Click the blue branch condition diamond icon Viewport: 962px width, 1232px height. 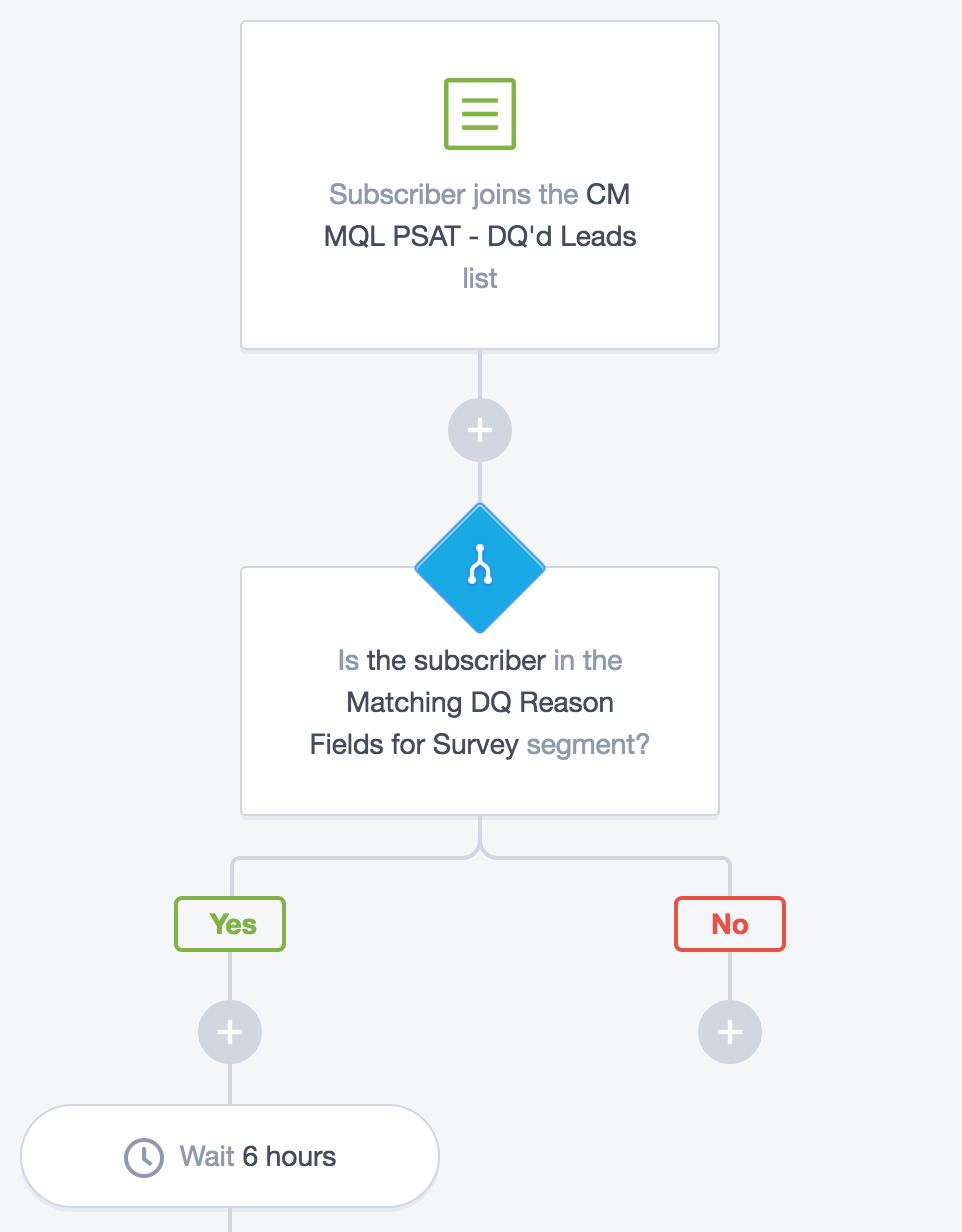[480, 569]
